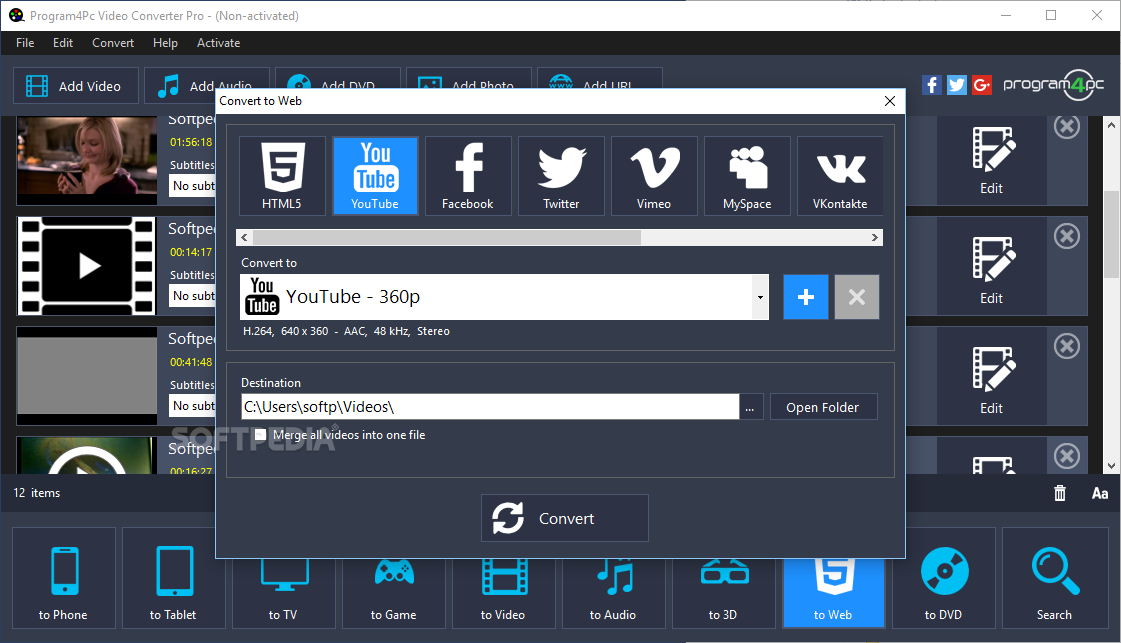
Task: Open the File menu
Action: 25,43
